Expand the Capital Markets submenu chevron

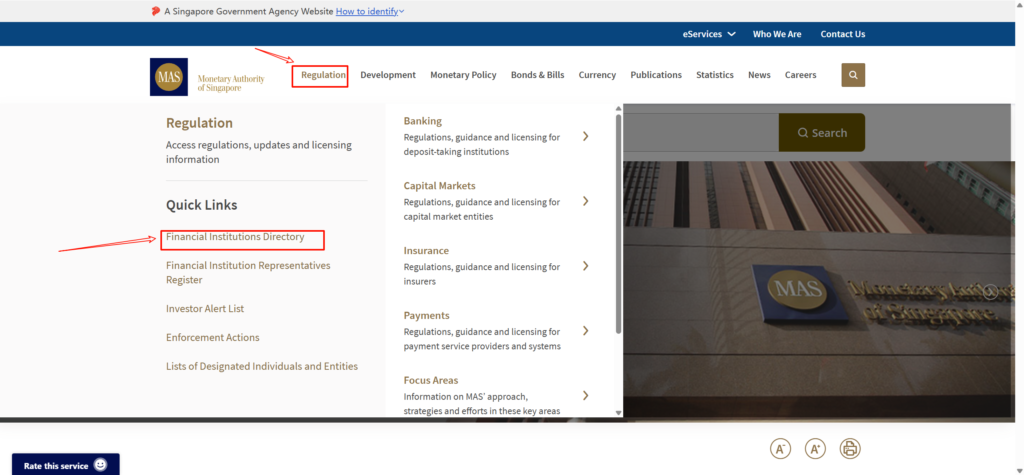point(586,201)
